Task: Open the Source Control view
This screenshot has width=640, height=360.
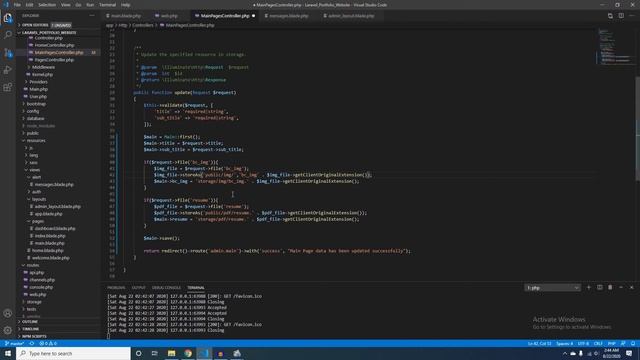Action: 8,53
